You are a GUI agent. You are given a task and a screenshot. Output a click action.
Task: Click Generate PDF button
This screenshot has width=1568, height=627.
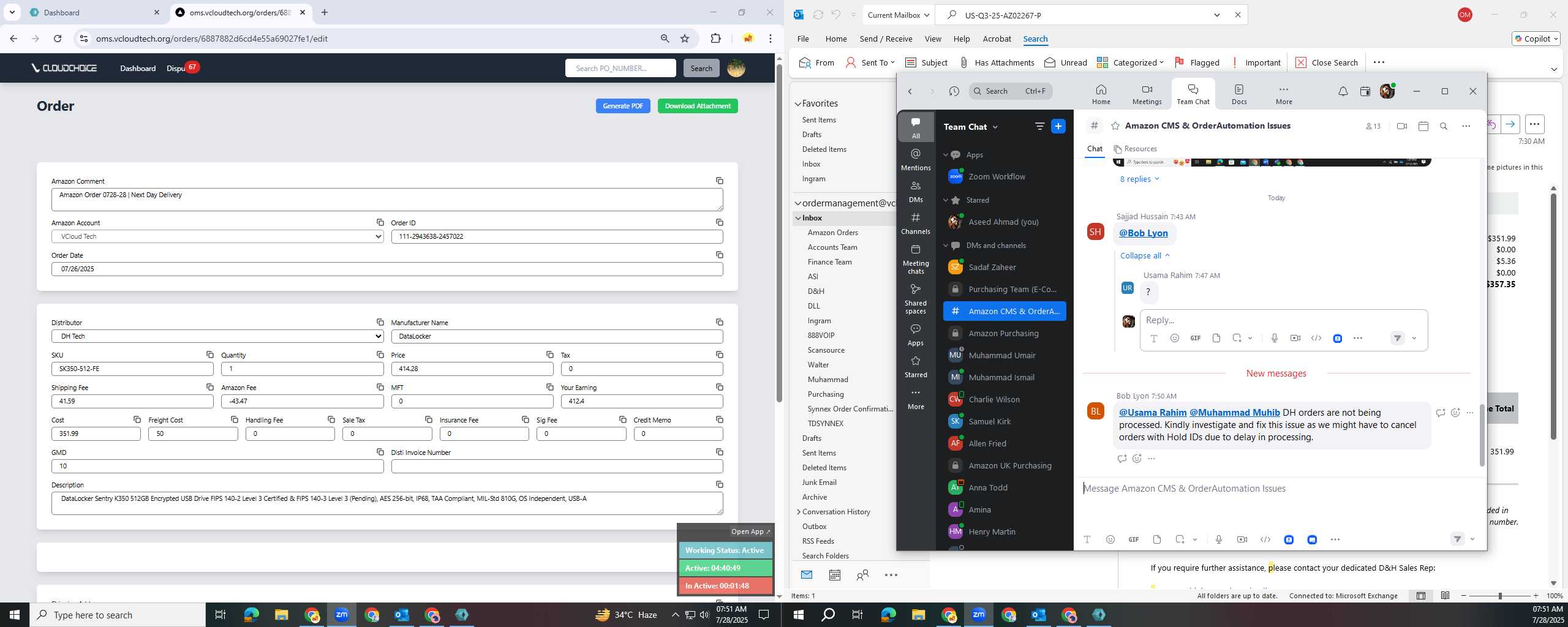point(623,106)
